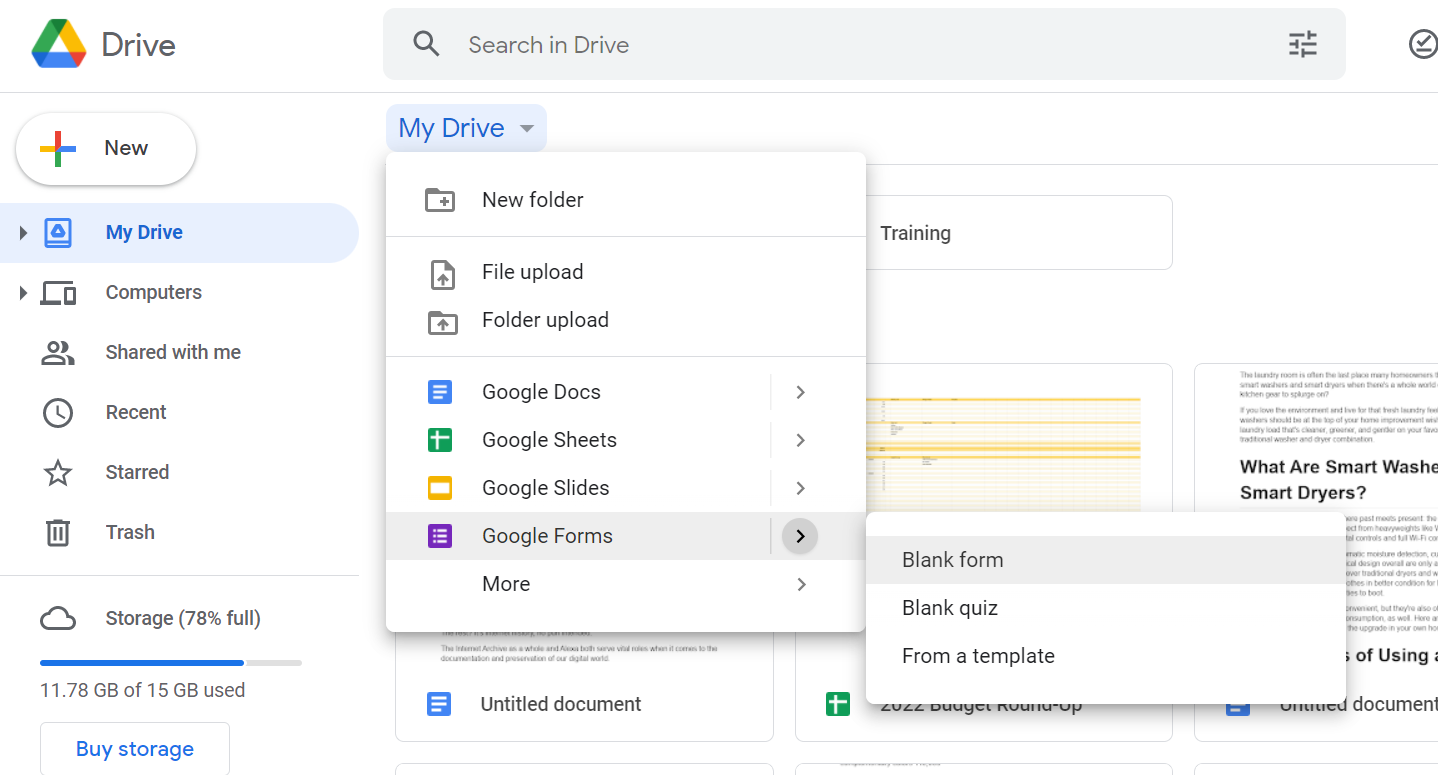This screenshot has height=775, width=1438.
Task: Choose From a template option
Action: tap(978, 655)
